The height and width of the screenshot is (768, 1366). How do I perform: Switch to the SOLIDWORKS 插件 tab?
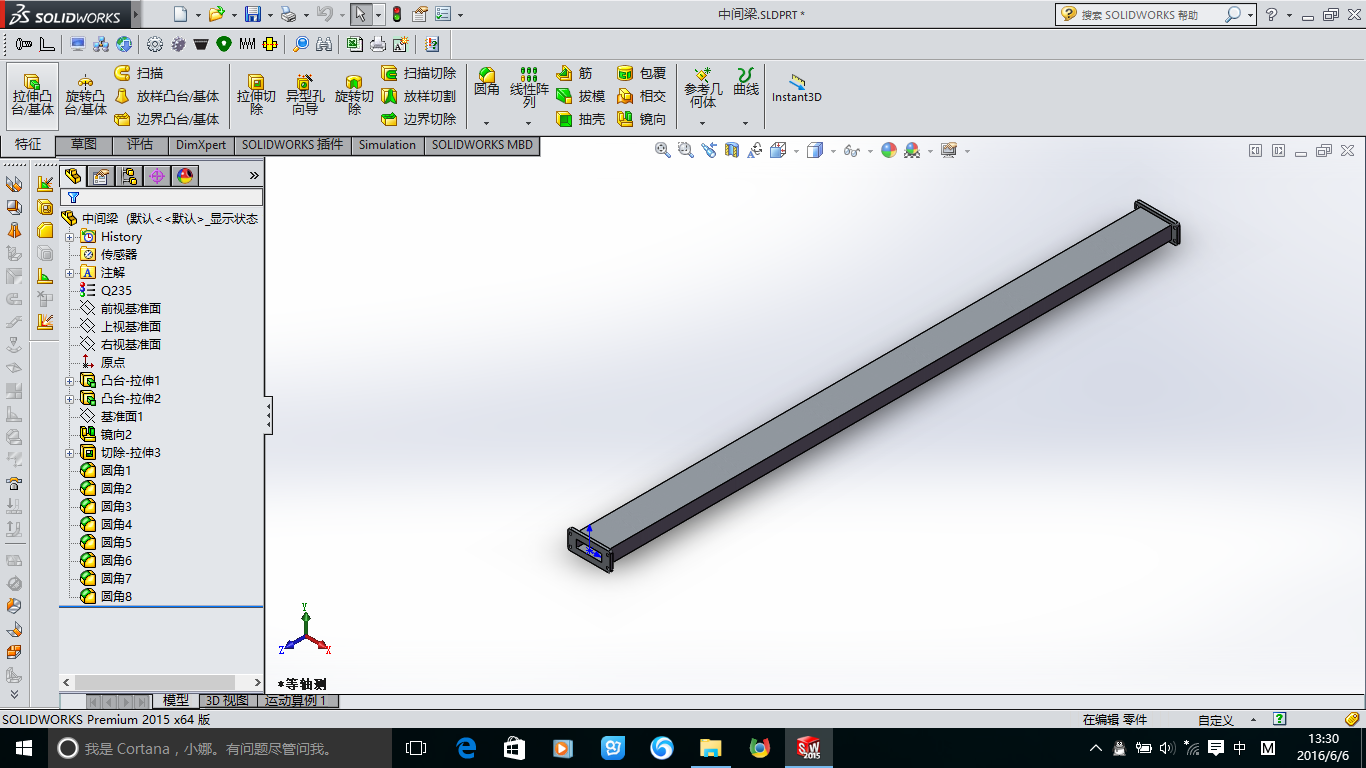292,145
